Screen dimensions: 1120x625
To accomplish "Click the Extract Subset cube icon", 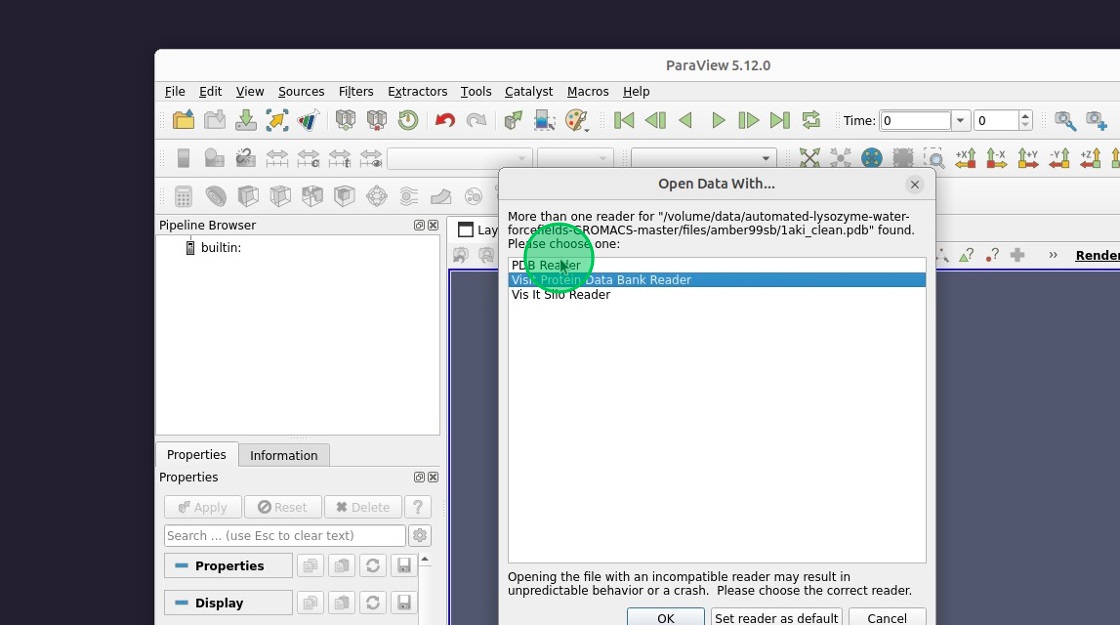I will point(344,196).
